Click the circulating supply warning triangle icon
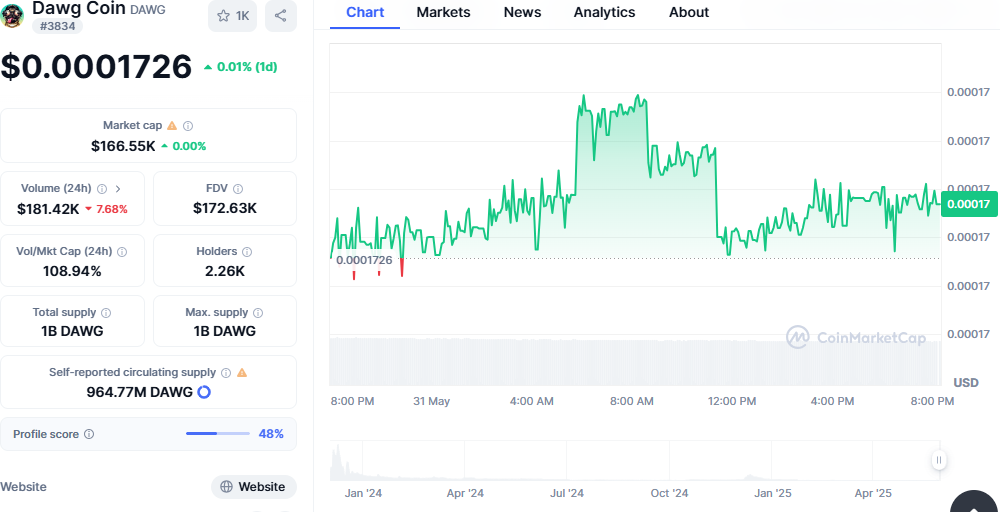This screenshot has height=512, width=1000. (242, 372)
